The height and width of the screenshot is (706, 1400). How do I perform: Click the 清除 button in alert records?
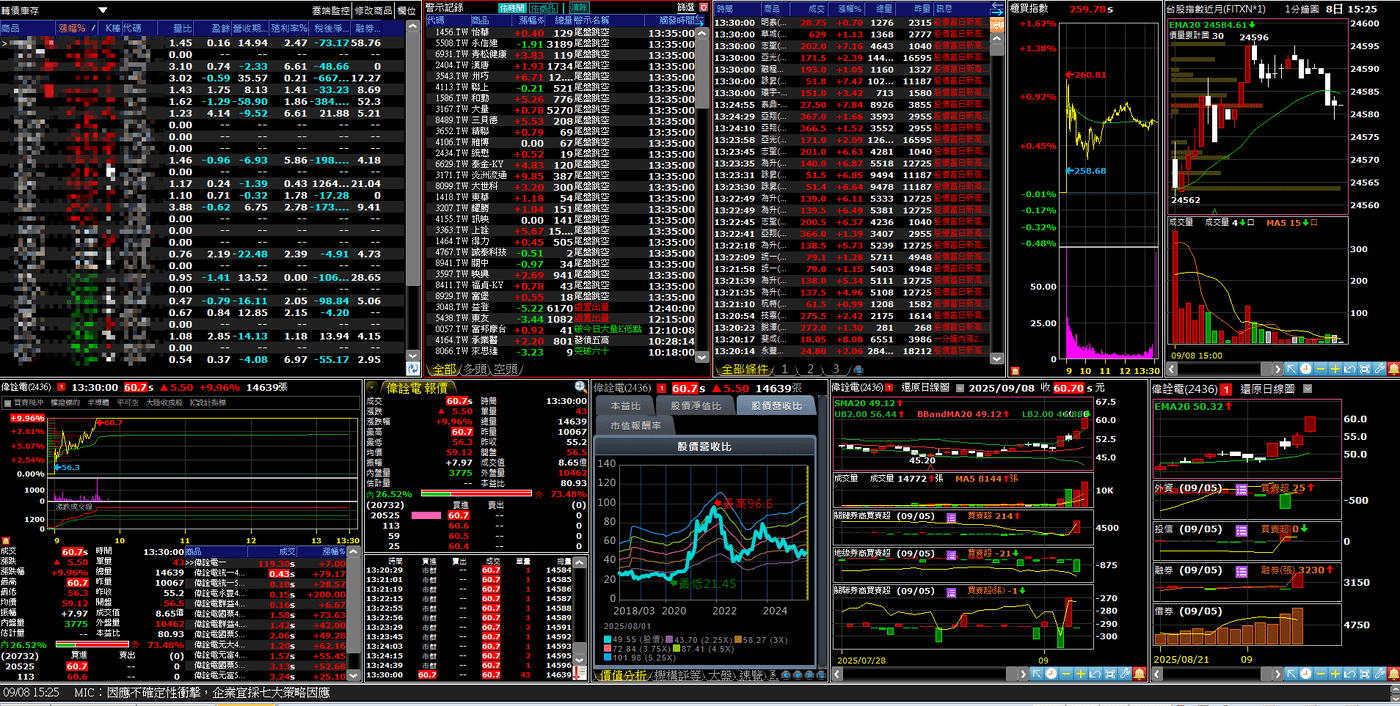pyautogui.click(x=577, y=7)
